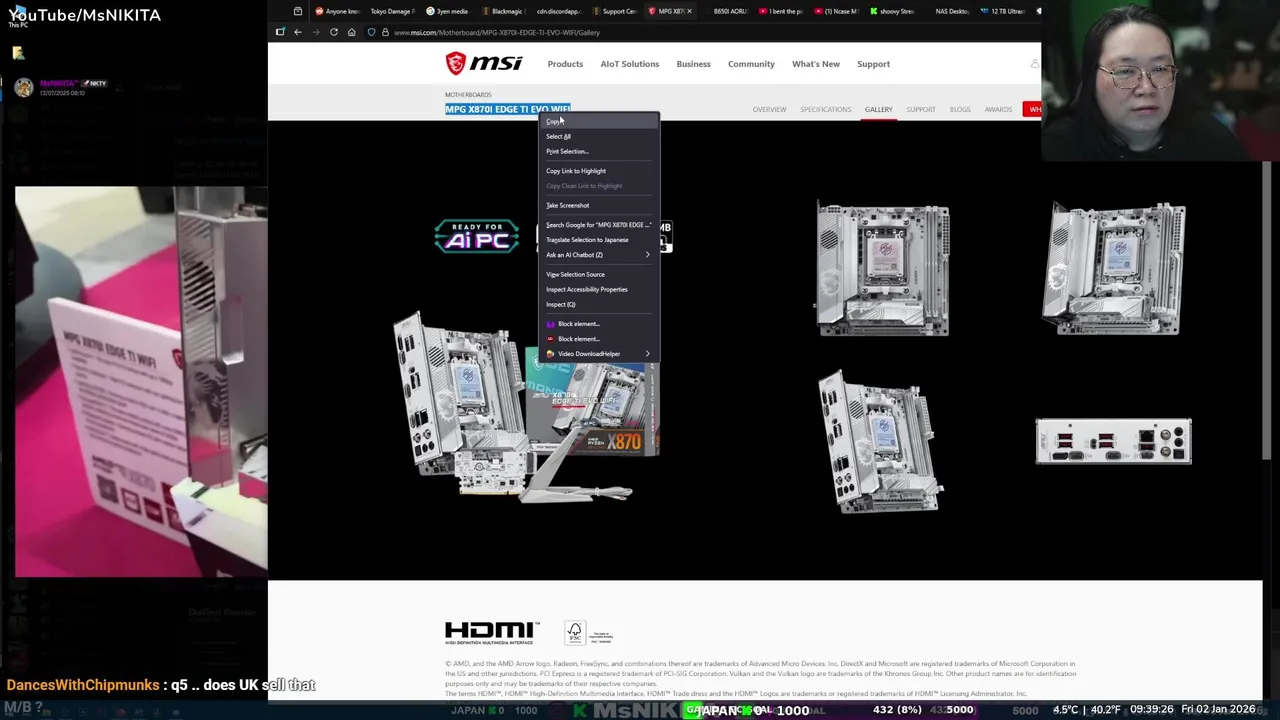
Task: Open the tracking protection shield icon
Action: point(371,32)
